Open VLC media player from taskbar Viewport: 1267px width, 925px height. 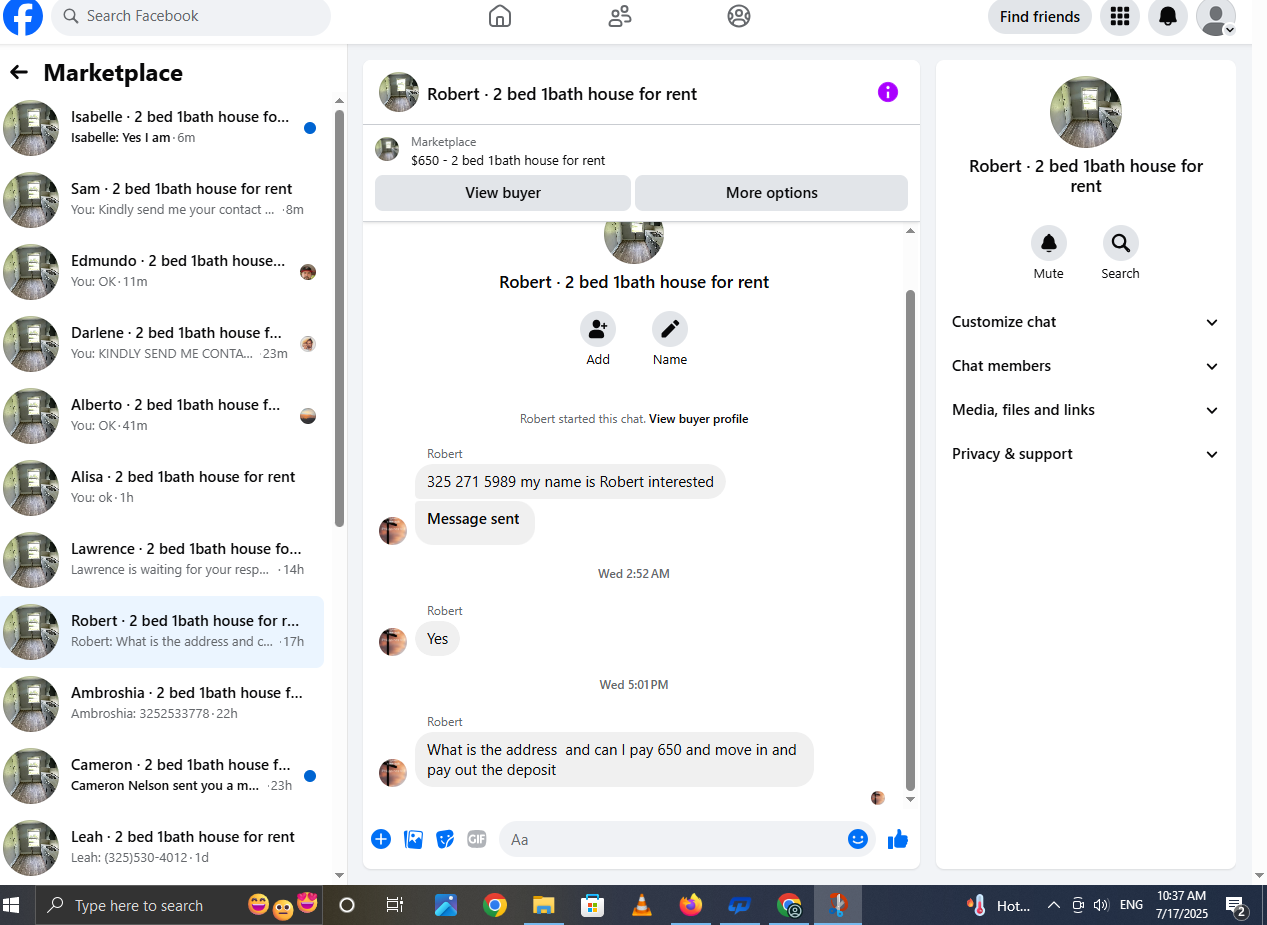[x=641, y=905]
